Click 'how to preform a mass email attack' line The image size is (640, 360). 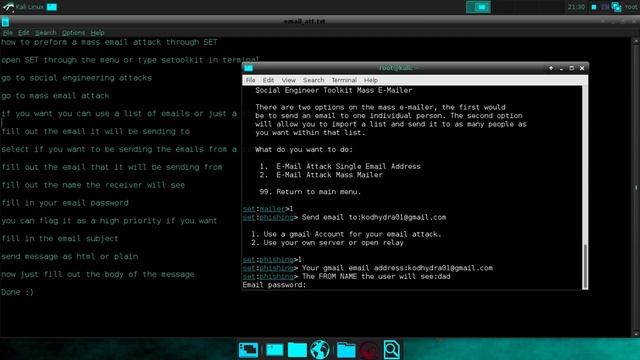pos(109,42)
